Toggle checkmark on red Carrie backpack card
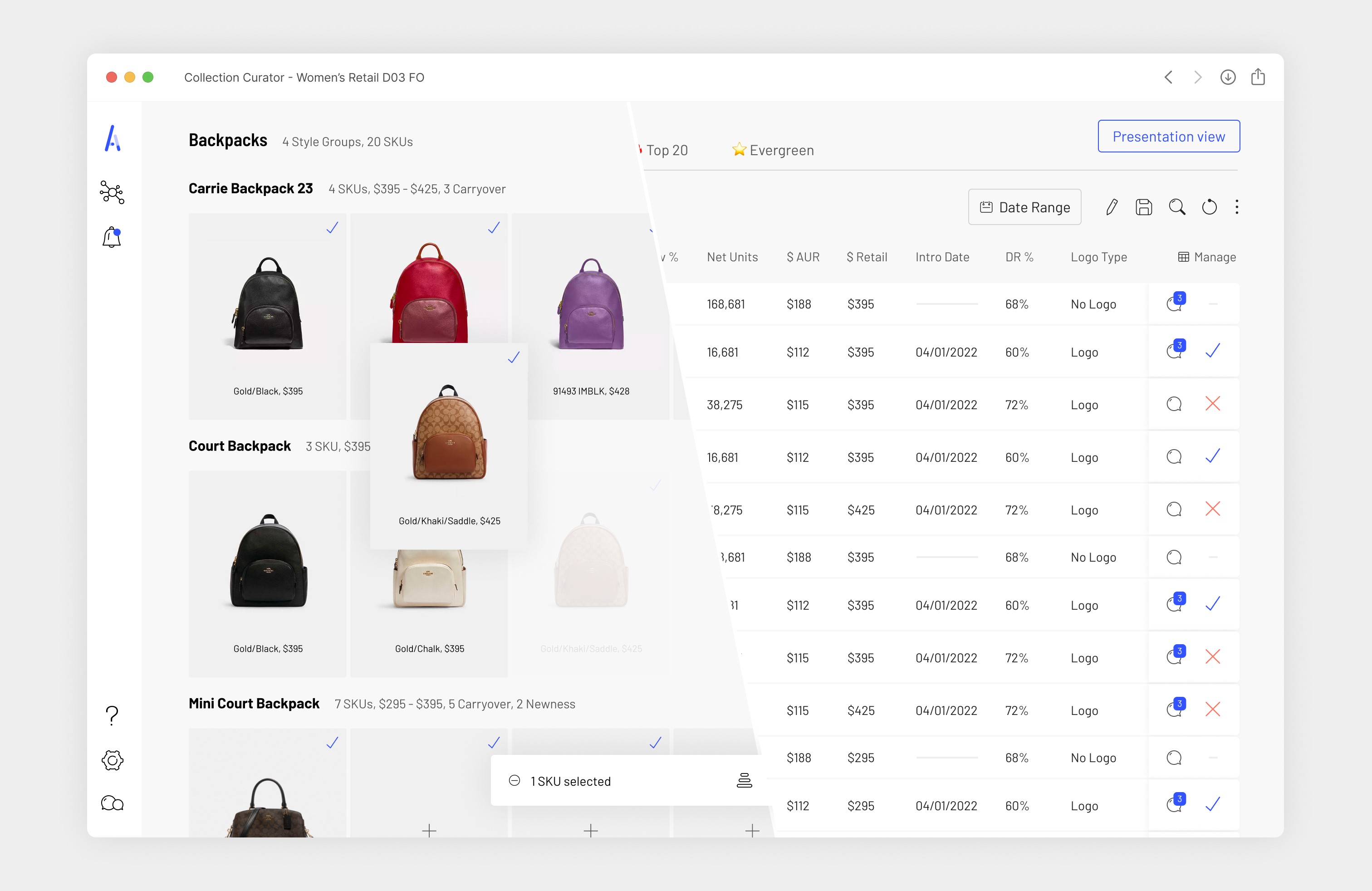1372x891 pixels. (x=494, y=228)
